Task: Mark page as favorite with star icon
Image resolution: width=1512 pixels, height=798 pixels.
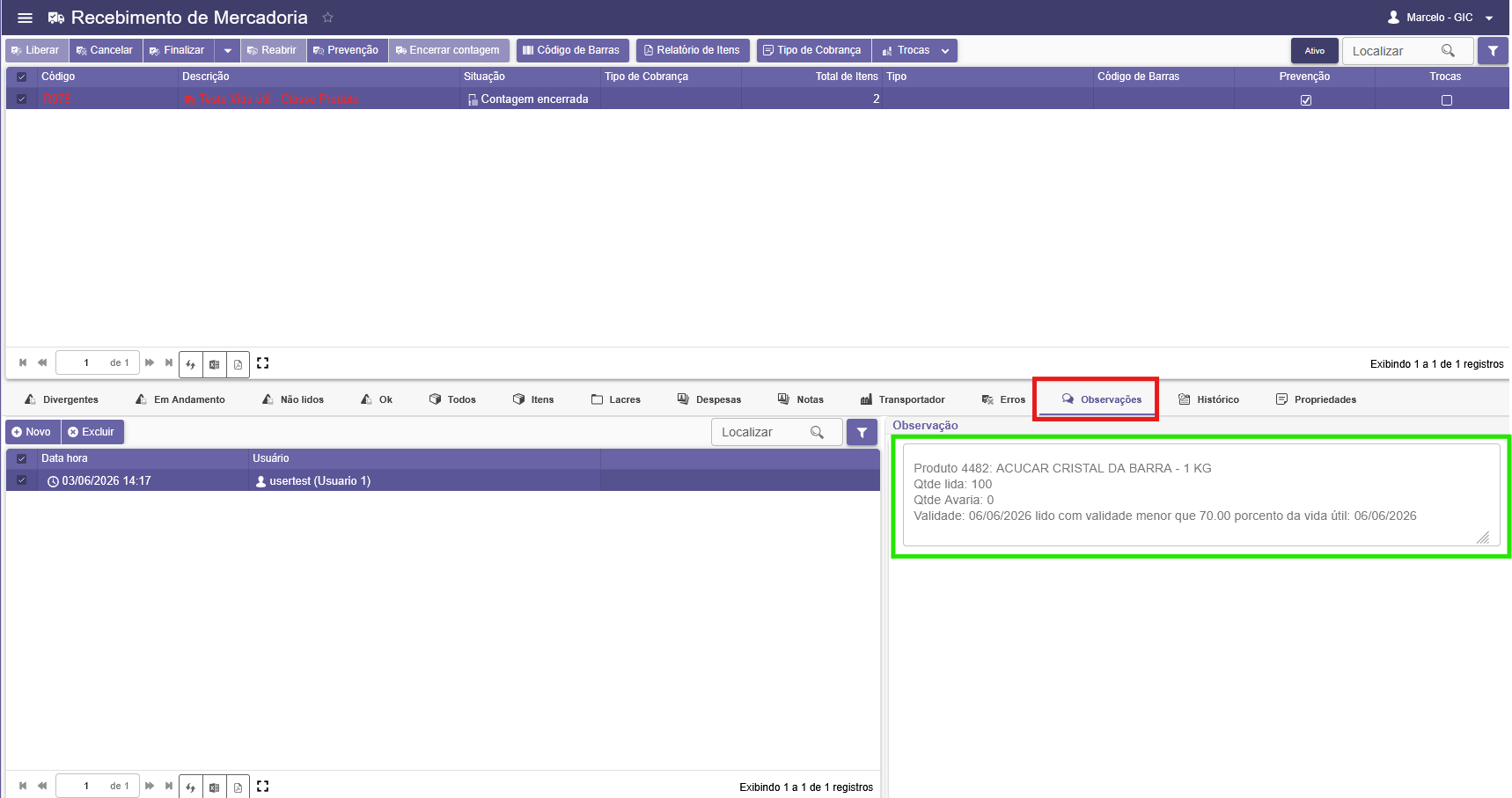Action: pos(327,18)
